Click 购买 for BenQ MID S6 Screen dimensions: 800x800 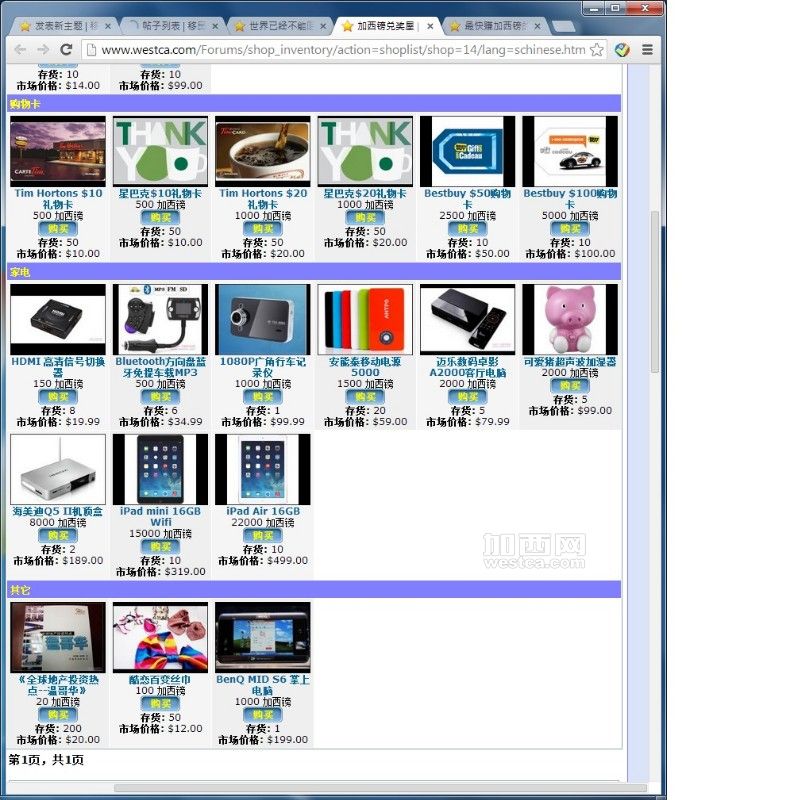(263, 715)
